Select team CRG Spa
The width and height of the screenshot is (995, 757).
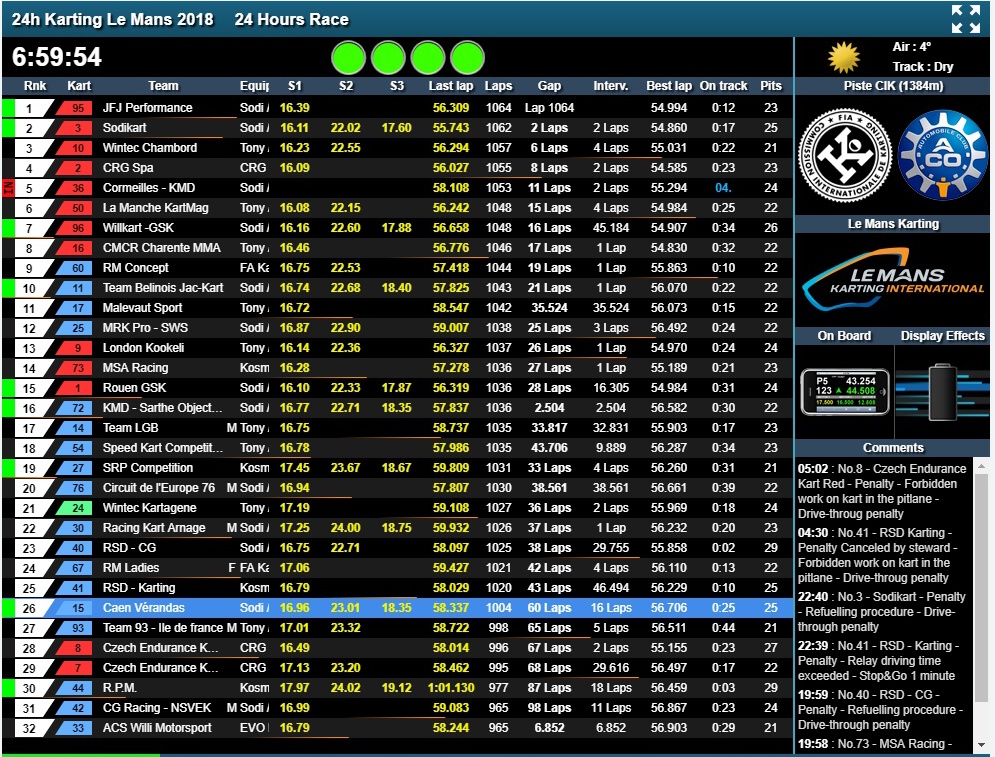tap(128, 168)
